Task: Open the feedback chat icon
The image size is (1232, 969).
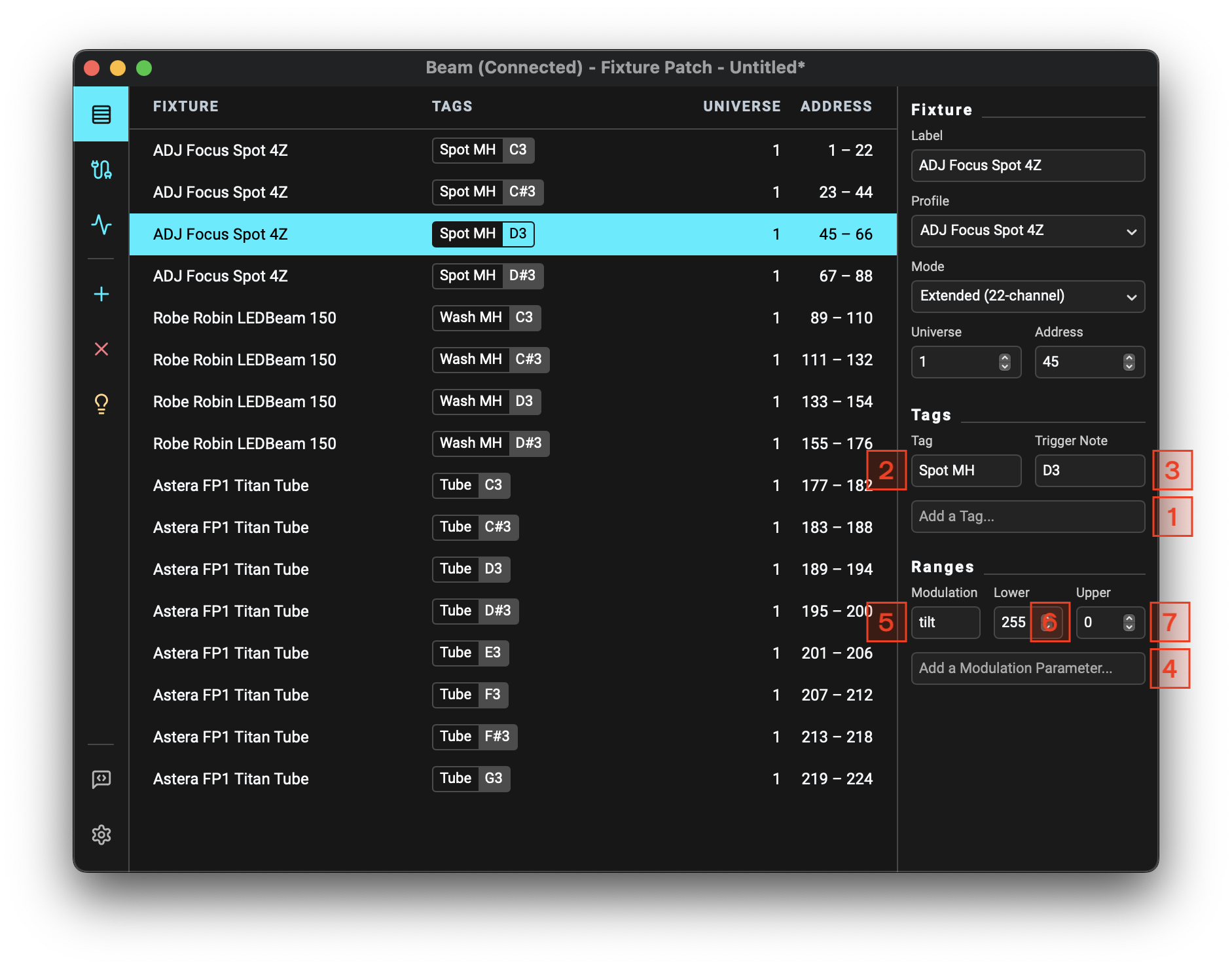Action: point(101,779)
